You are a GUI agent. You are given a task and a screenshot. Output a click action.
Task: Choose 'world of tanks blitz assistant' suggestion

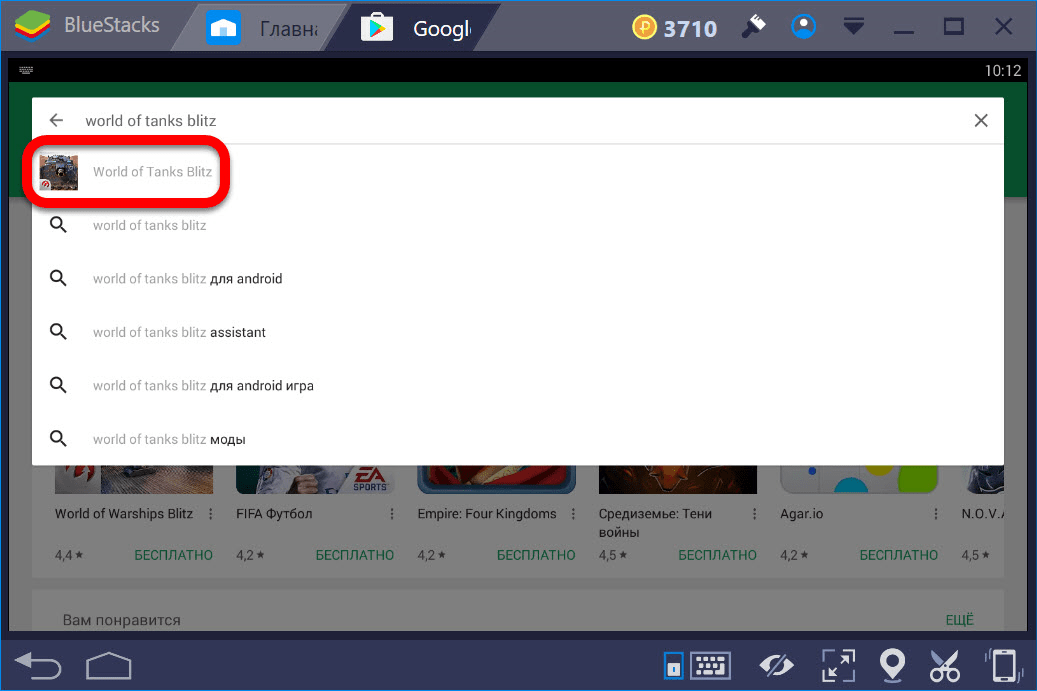[x=179, y=332]
